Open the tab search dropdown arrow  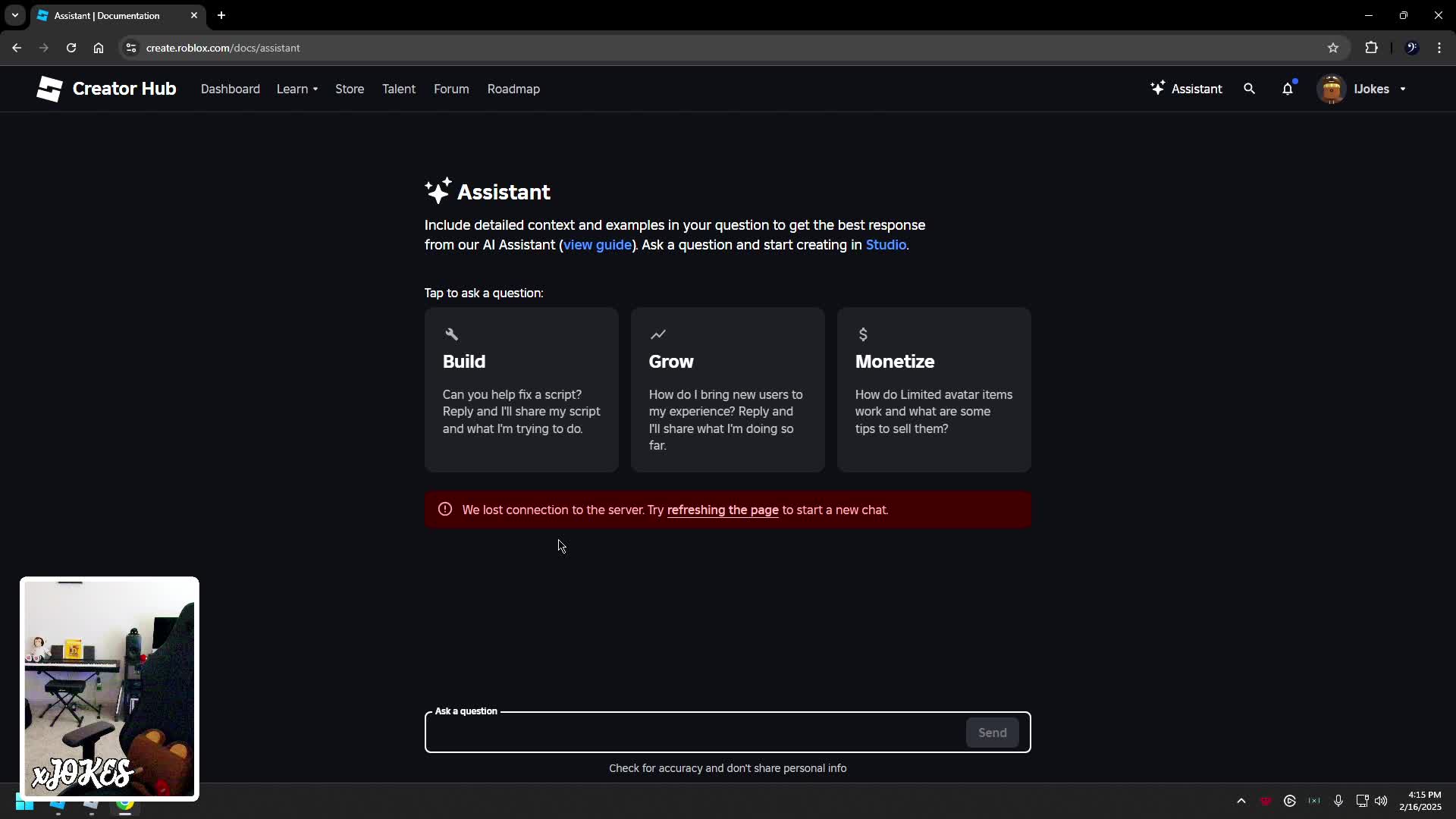(15, 15)
